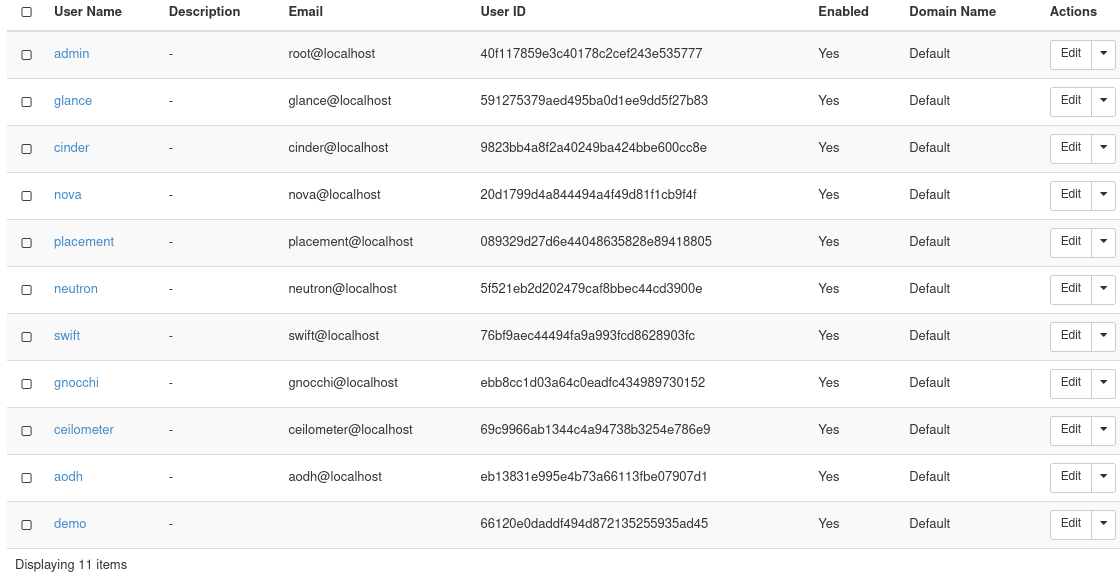Expand ceilometer row actions arrow
This screenshot has width=1120, height=576.
(1103, 430)
